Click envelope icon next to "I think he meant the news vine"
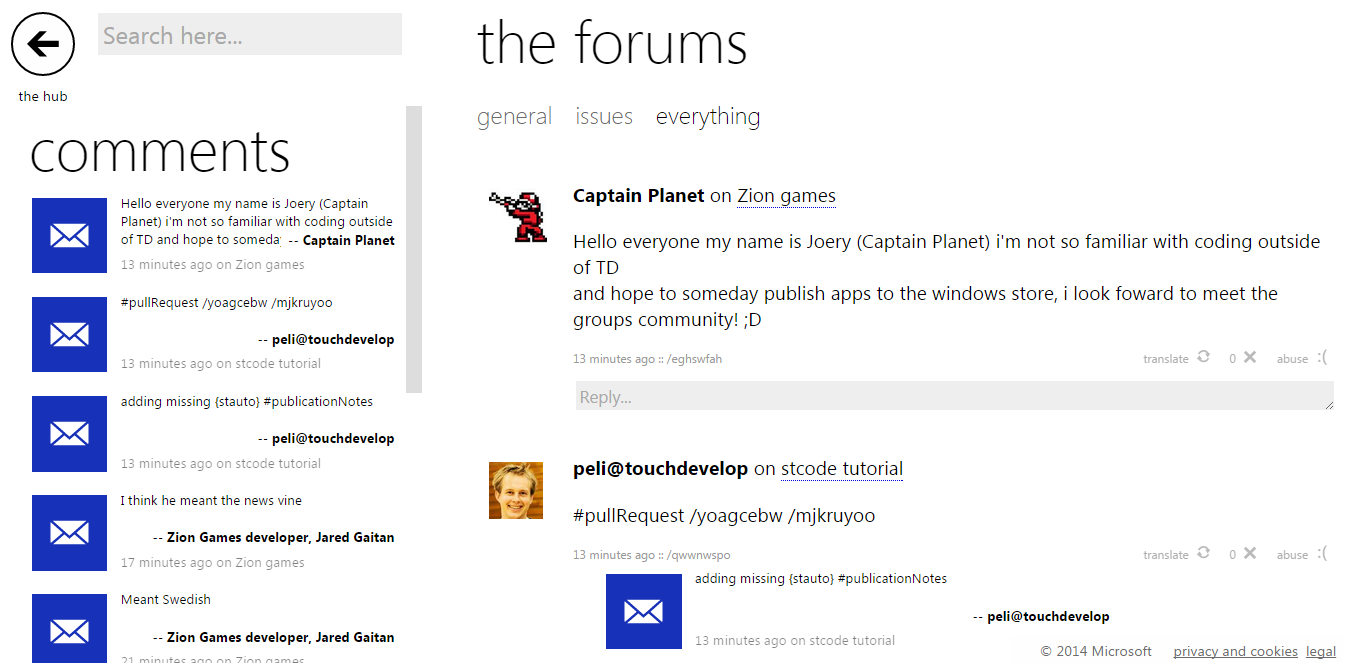 pyautogui.click(x=69, y=533)
